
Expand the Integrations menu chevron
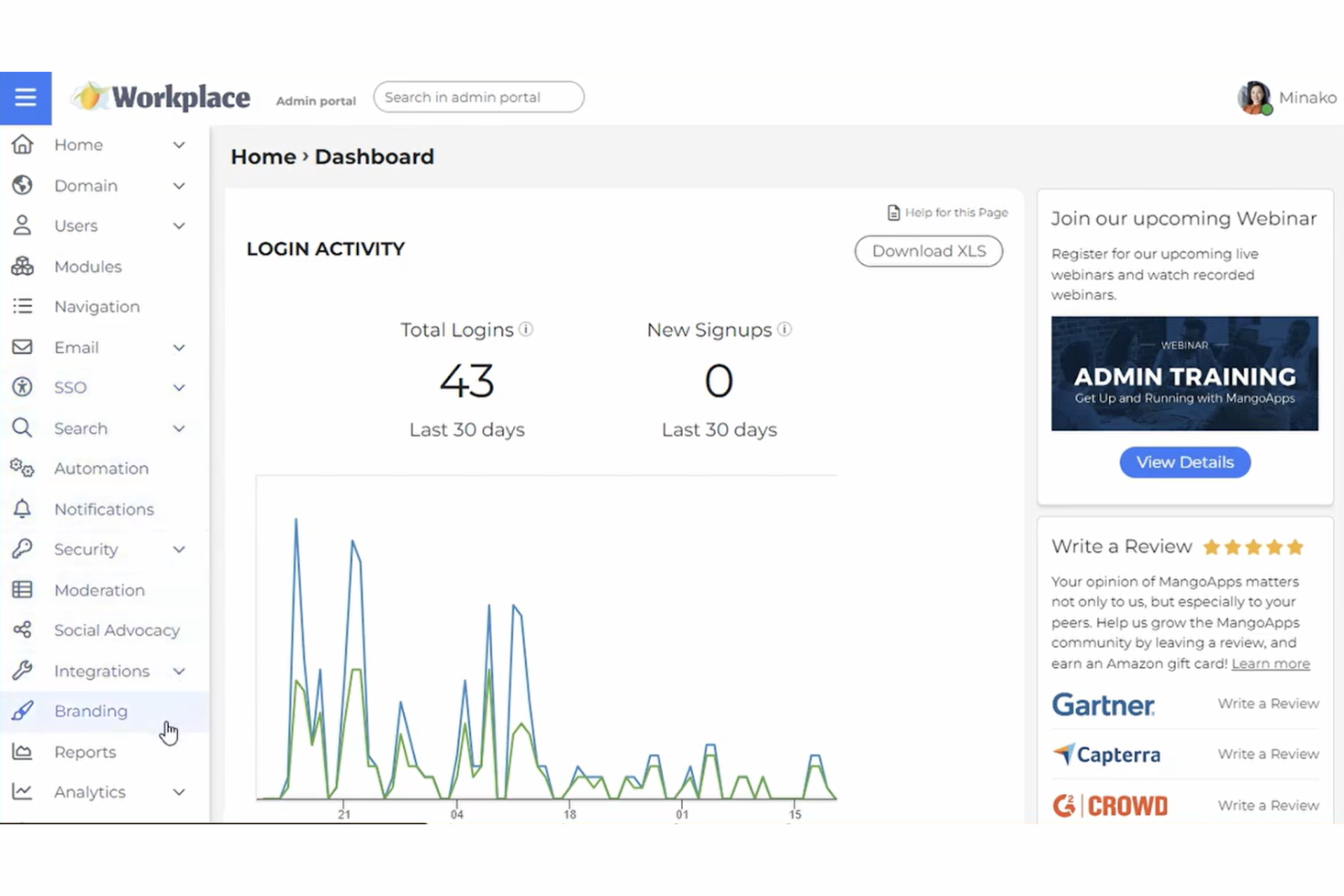coord(179,671)
